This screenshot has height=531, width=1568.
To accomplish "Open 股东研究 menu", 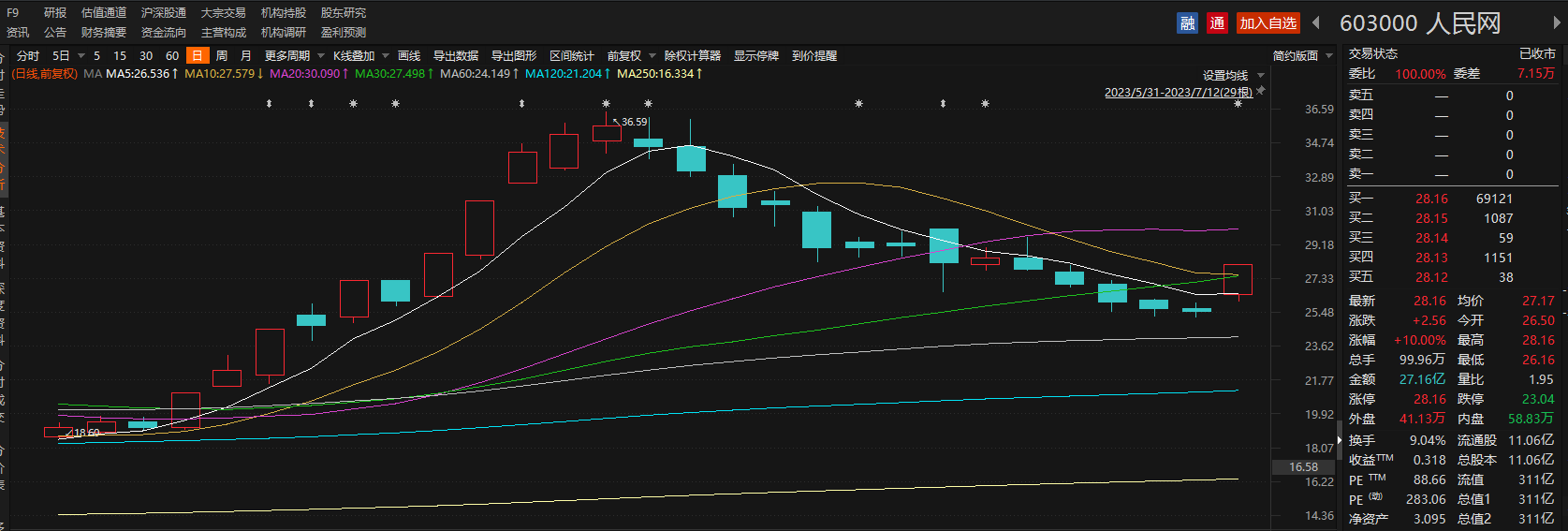I will [344, 13].
